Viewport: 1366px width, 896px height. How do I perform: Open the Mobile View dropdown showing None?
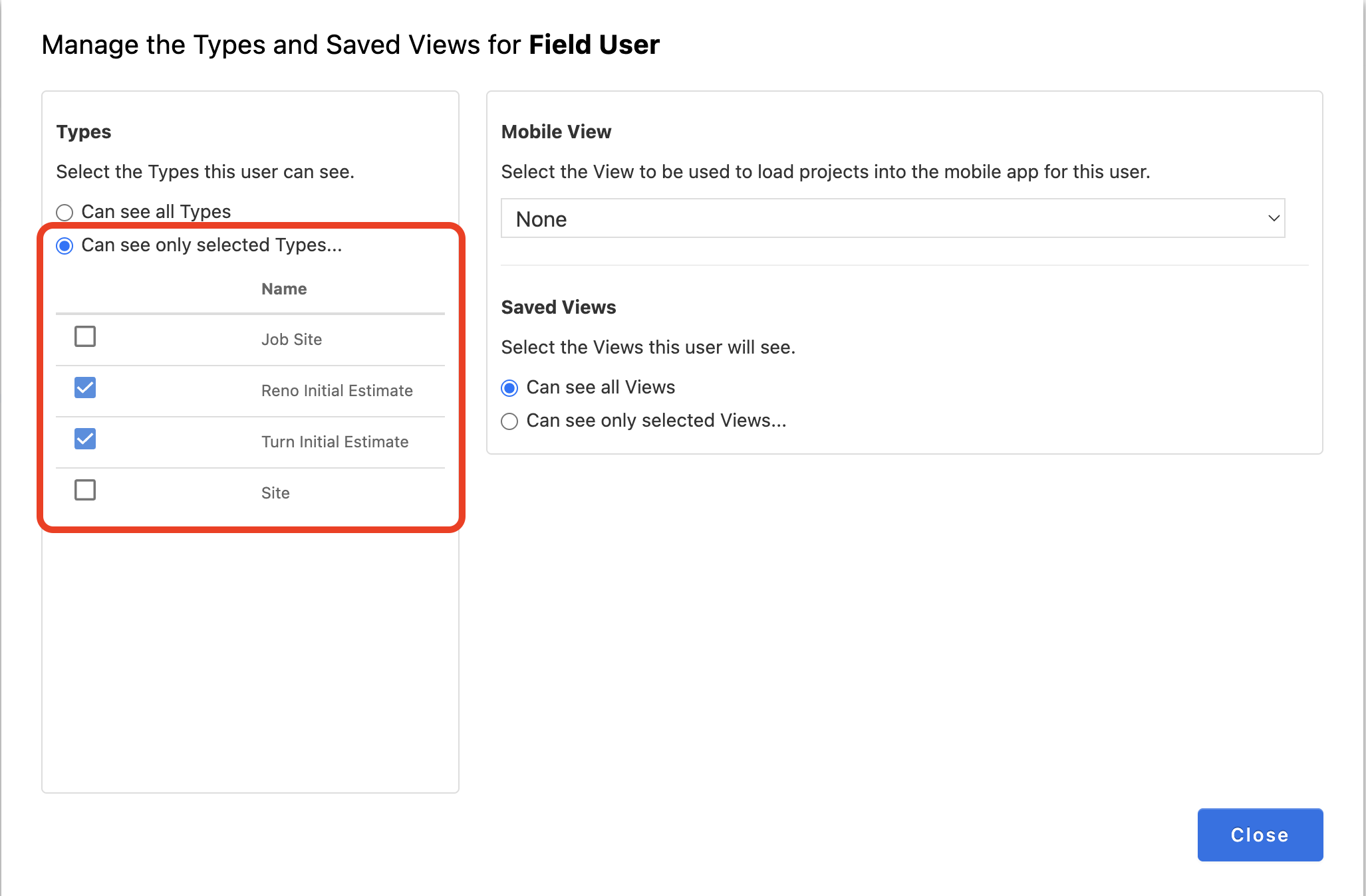[x=891, y=219]
